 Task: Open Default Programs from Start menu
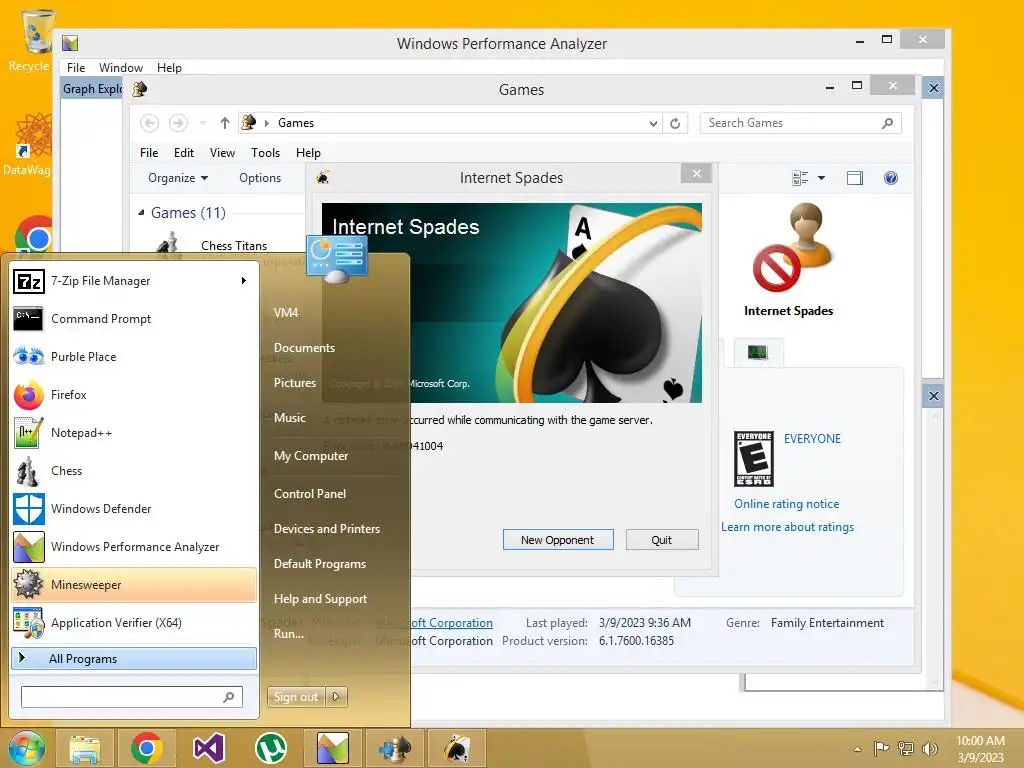tap(320, 564)
